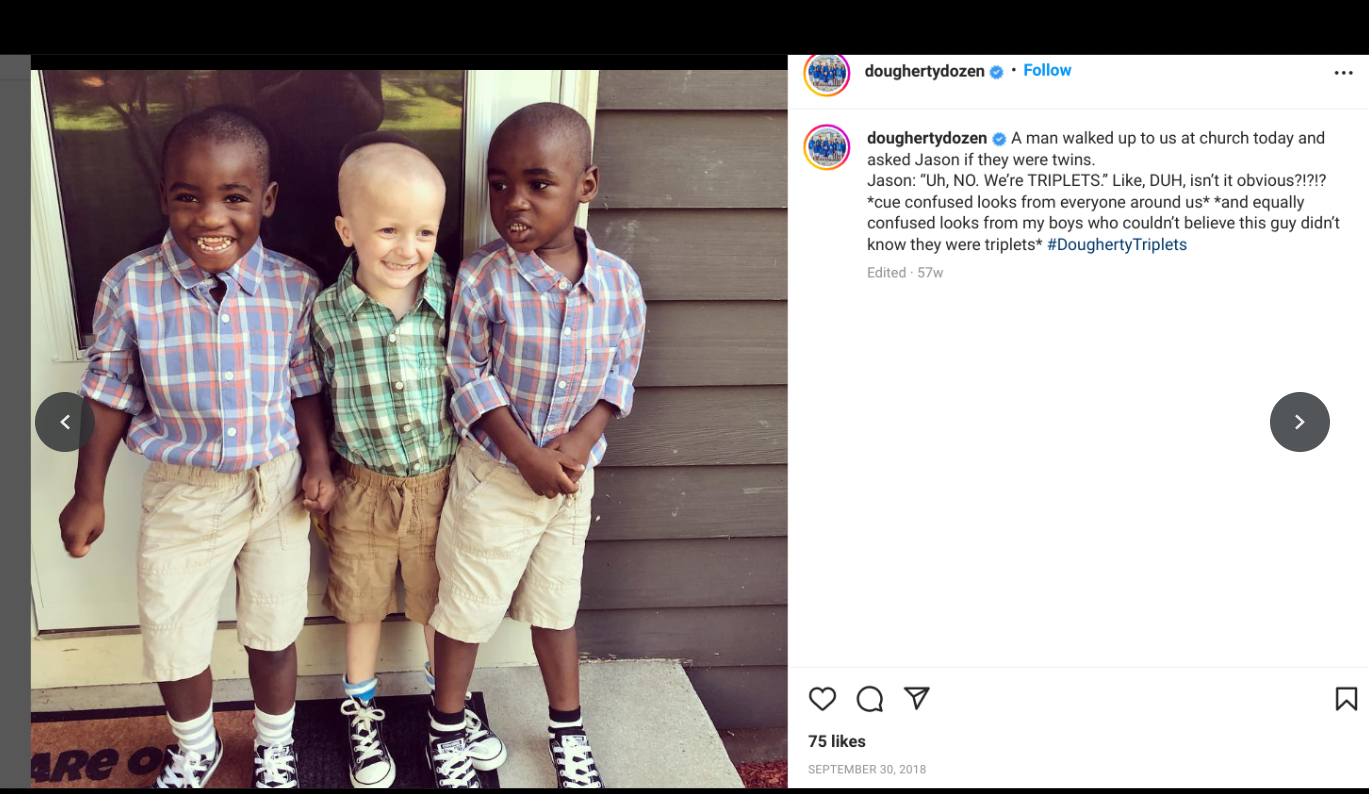The width and height of the screenshot is (1369, 794).
Task: Open the #DoughertyTriplets hashtag
Action: click(x=1117, y=244)
